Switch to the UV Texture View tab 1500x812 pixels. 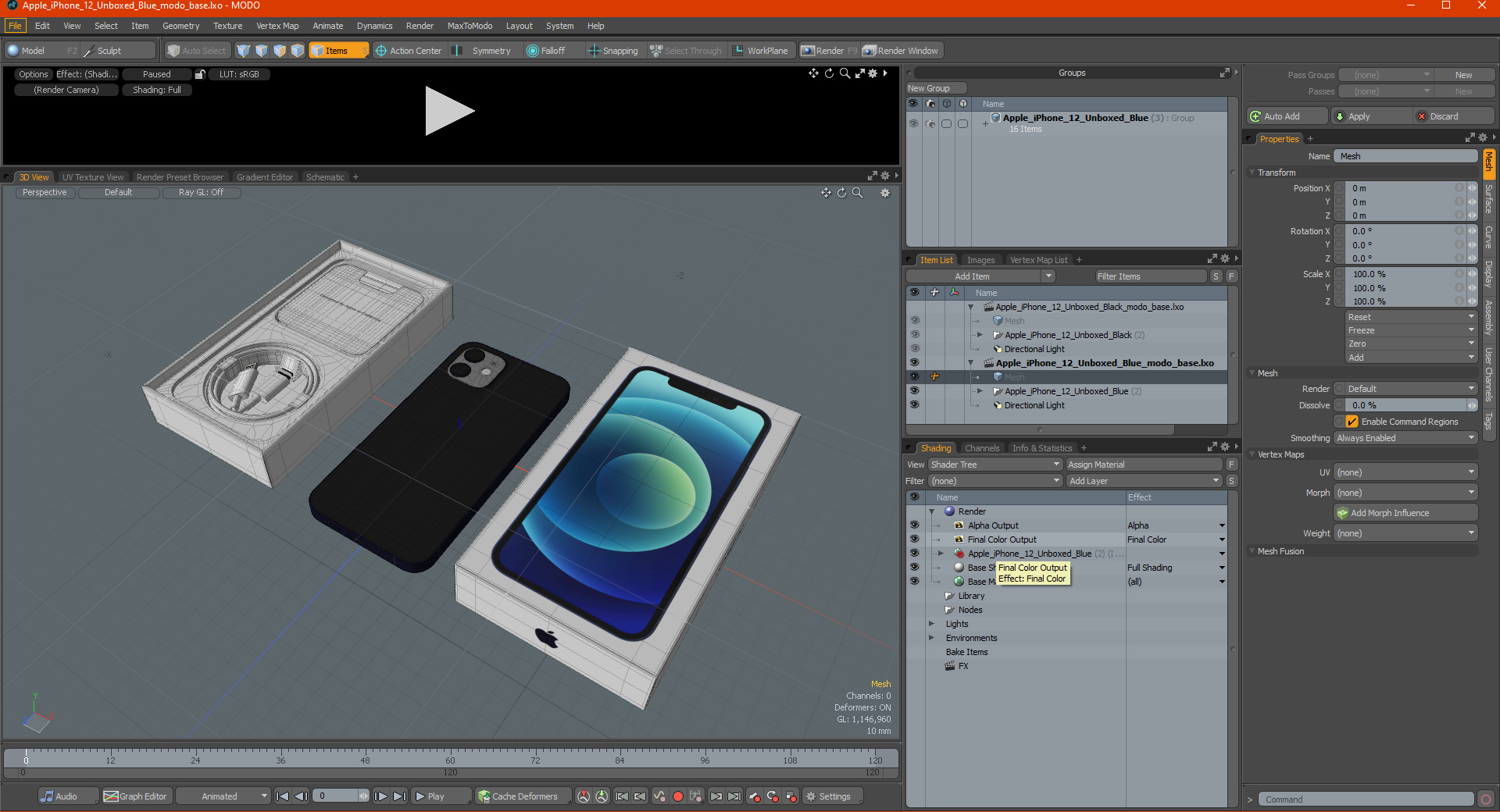click(x=93, y=177)
